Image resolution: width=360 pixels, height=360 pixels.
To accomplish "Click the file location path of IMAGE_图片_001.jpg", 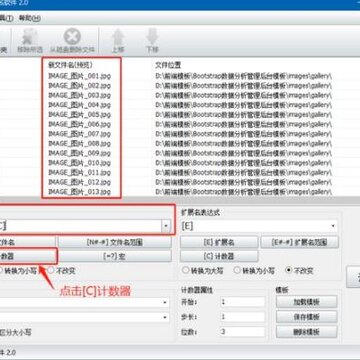I will 243,76.
